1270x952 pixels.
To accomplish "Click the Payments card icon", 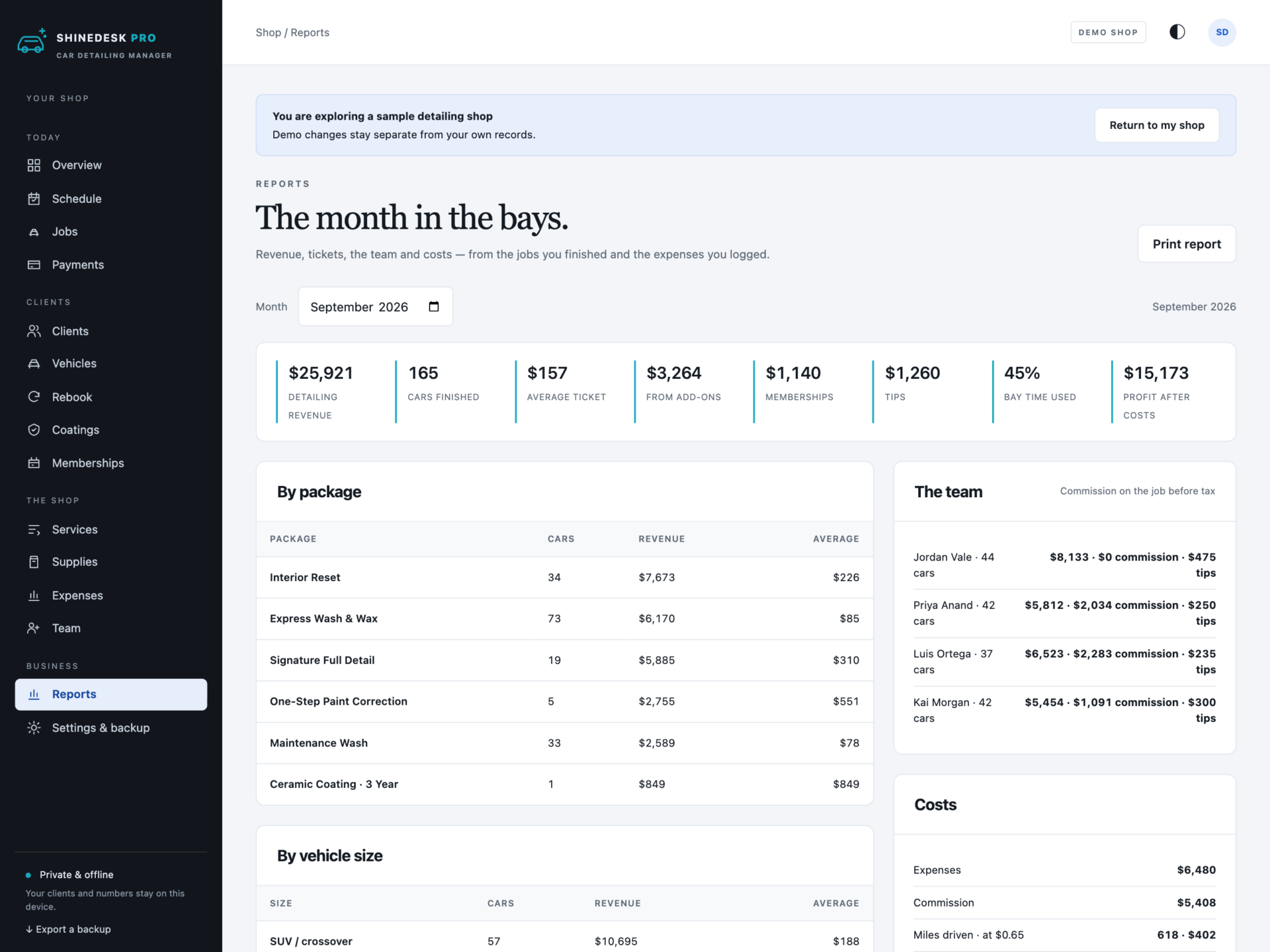I will [x=34, y=264].
